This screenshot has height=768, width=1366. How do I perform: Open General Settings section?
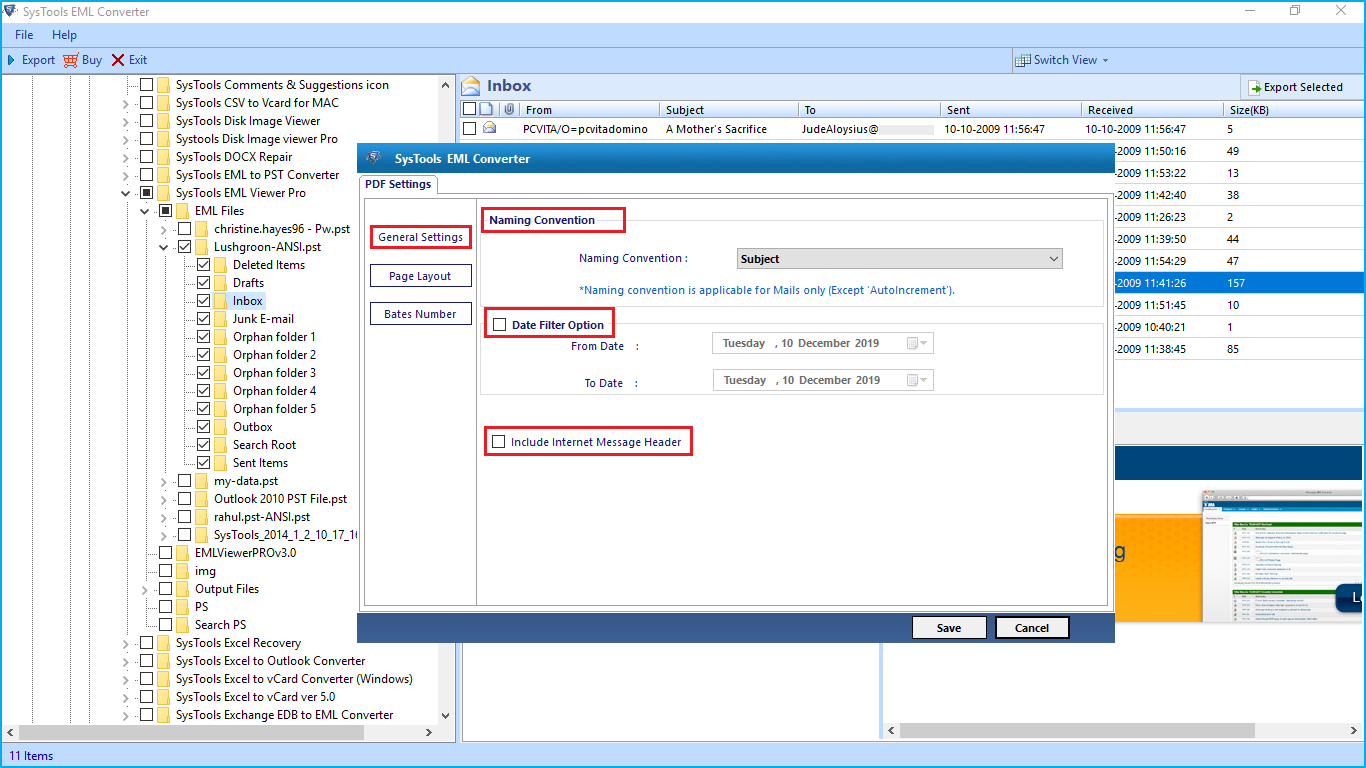click(420, 237)
